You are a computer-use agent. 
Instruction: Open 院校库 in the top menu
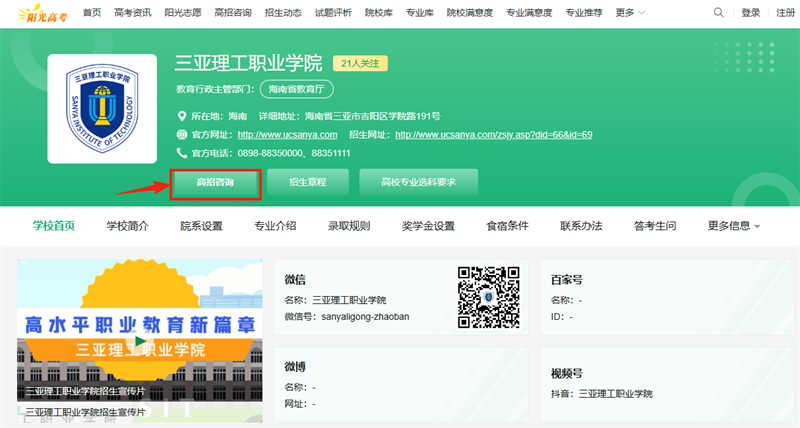tap(379, 13)
